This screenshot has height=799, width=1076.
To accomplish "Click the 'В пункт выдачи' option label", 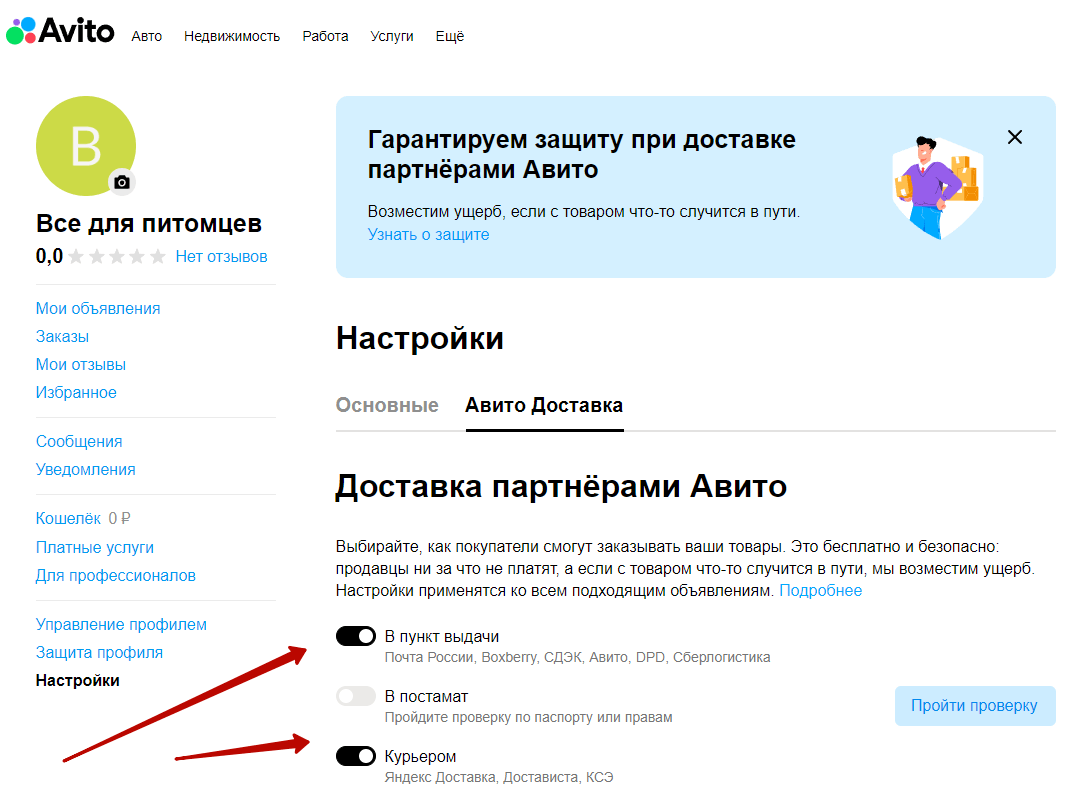I will pos(442,637).
